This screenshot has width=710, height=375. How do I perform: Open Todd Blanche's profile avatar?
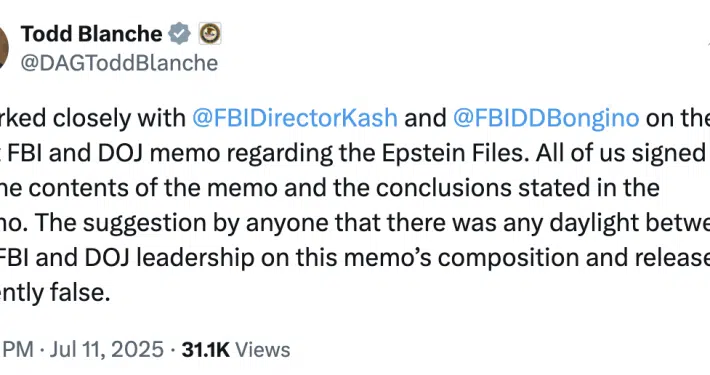4,48
